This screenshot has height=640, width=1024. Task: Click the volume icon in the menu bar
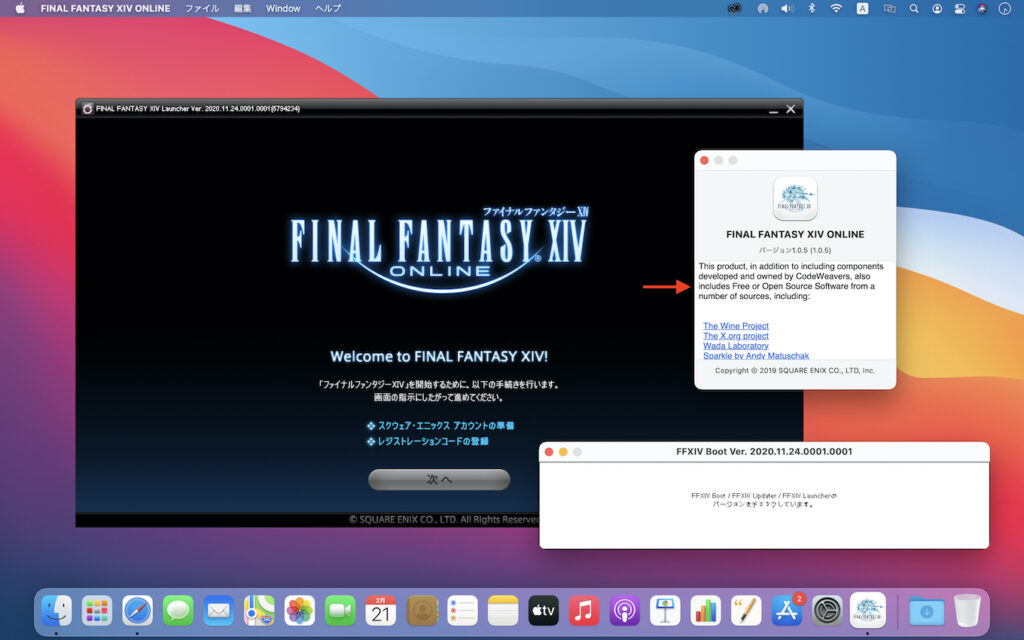pos(787,8)
